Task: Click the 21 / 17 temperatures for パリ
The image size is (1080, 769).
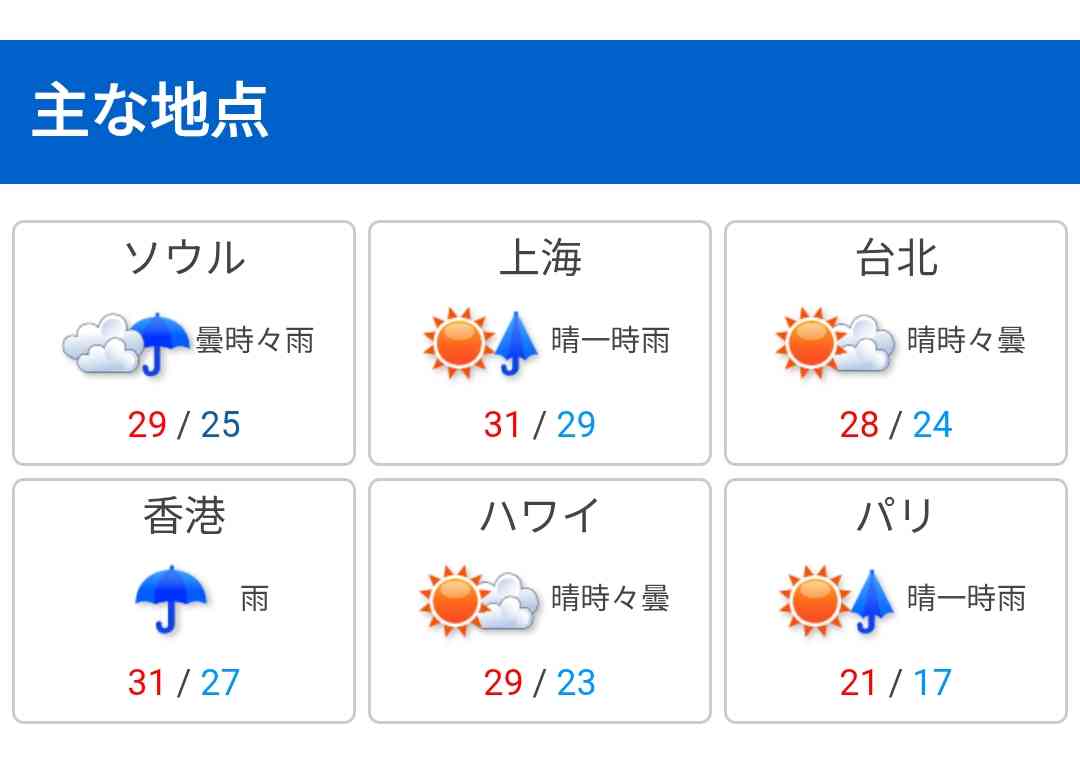Action: point(896,682)
